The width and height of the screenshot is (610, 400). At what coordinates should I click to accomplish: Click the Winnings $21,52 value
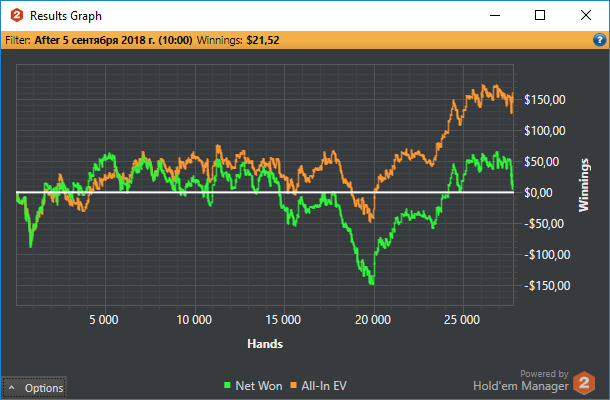tap(263, 40)
